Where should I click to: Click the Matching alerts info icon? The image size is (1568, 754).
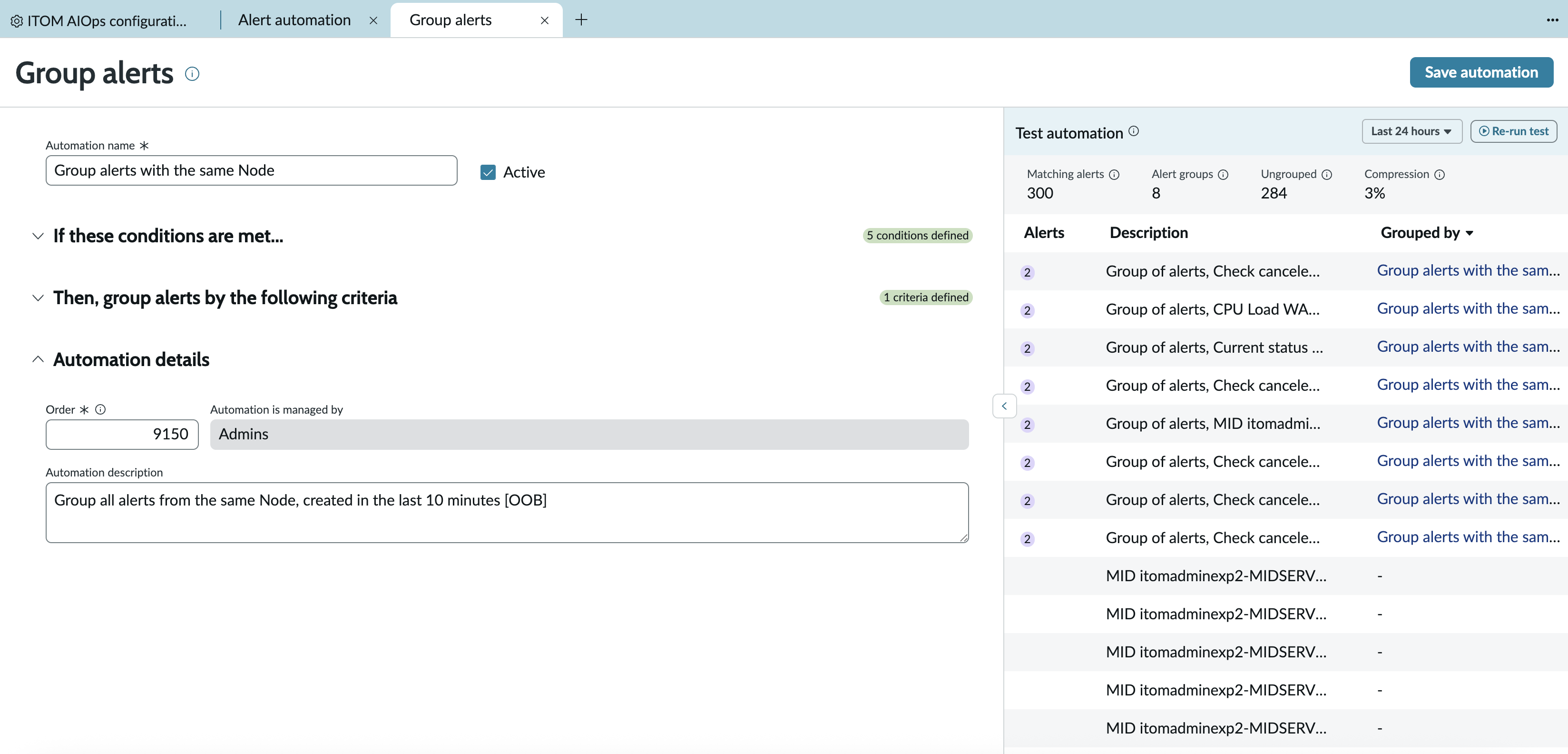pos(1114,175)
